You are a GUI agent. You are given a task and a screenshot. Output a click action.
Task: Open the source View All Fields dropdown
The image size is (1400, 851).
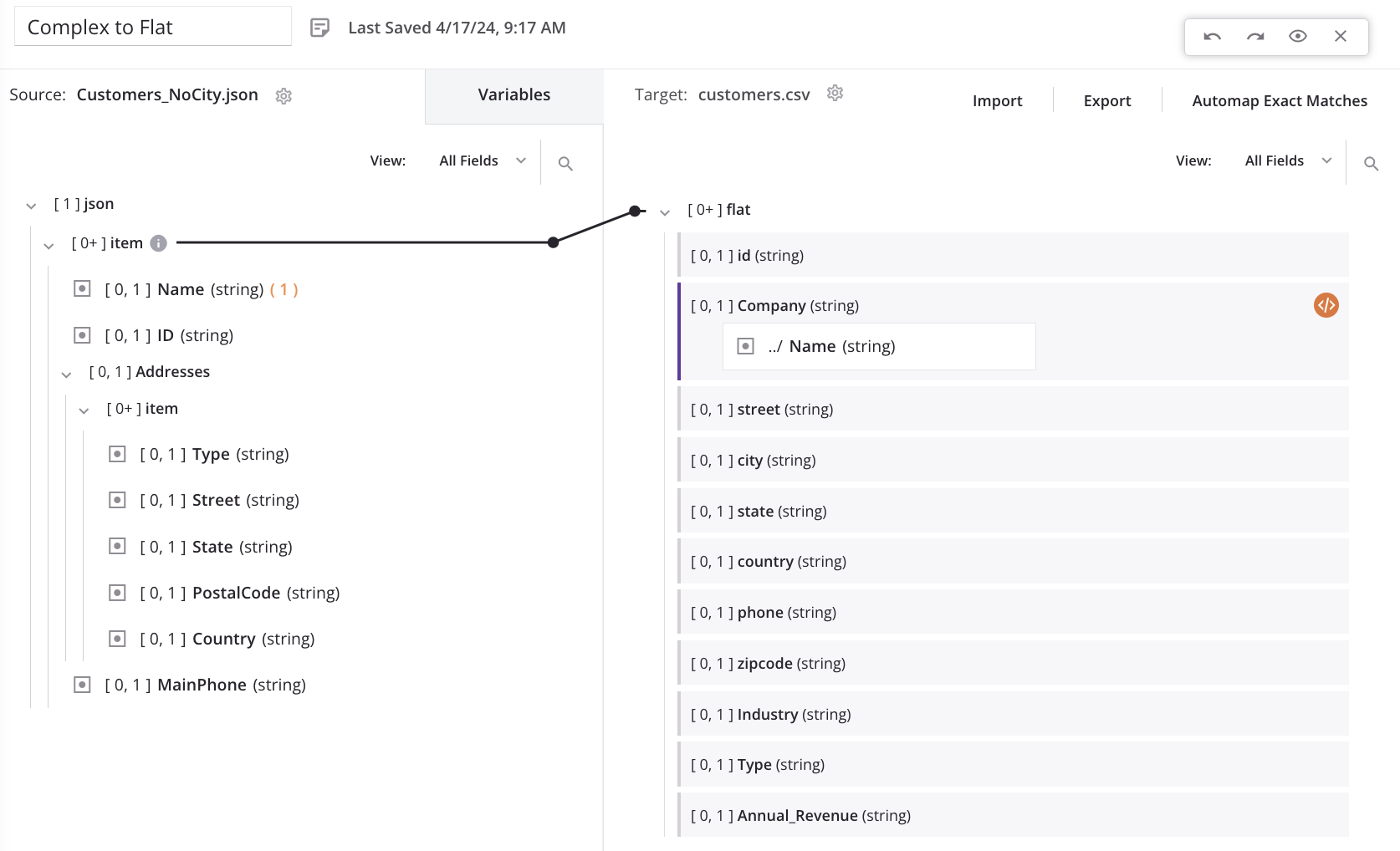click(x=482, y=161)
